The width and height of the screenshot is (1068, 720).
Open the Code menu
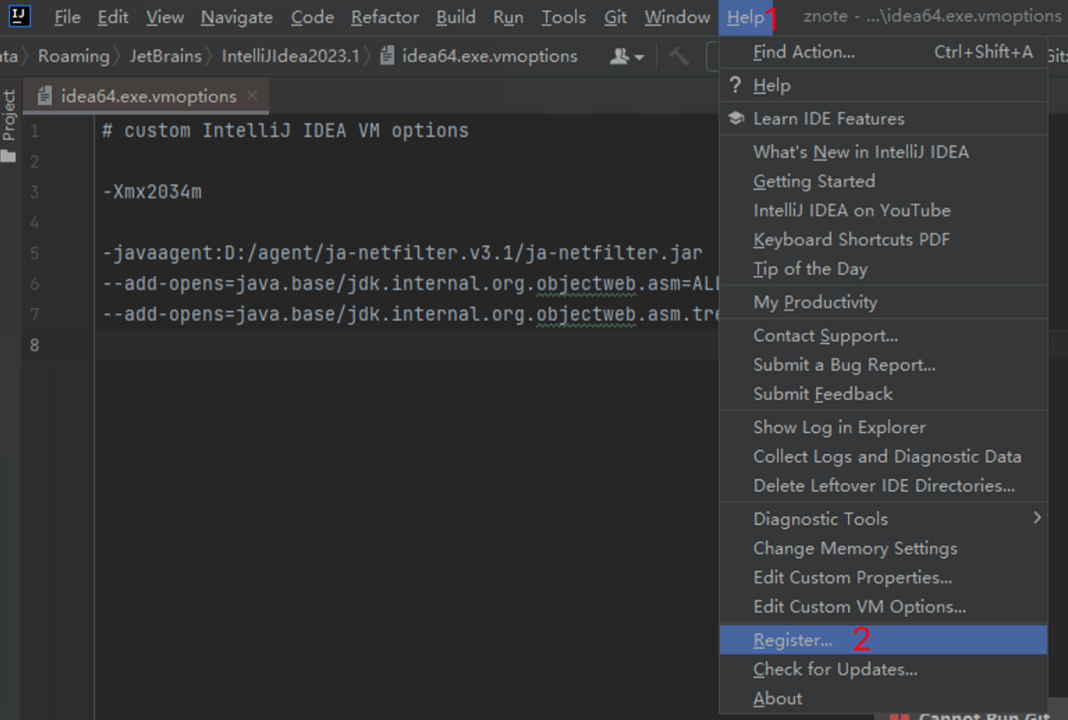point(312,17)
